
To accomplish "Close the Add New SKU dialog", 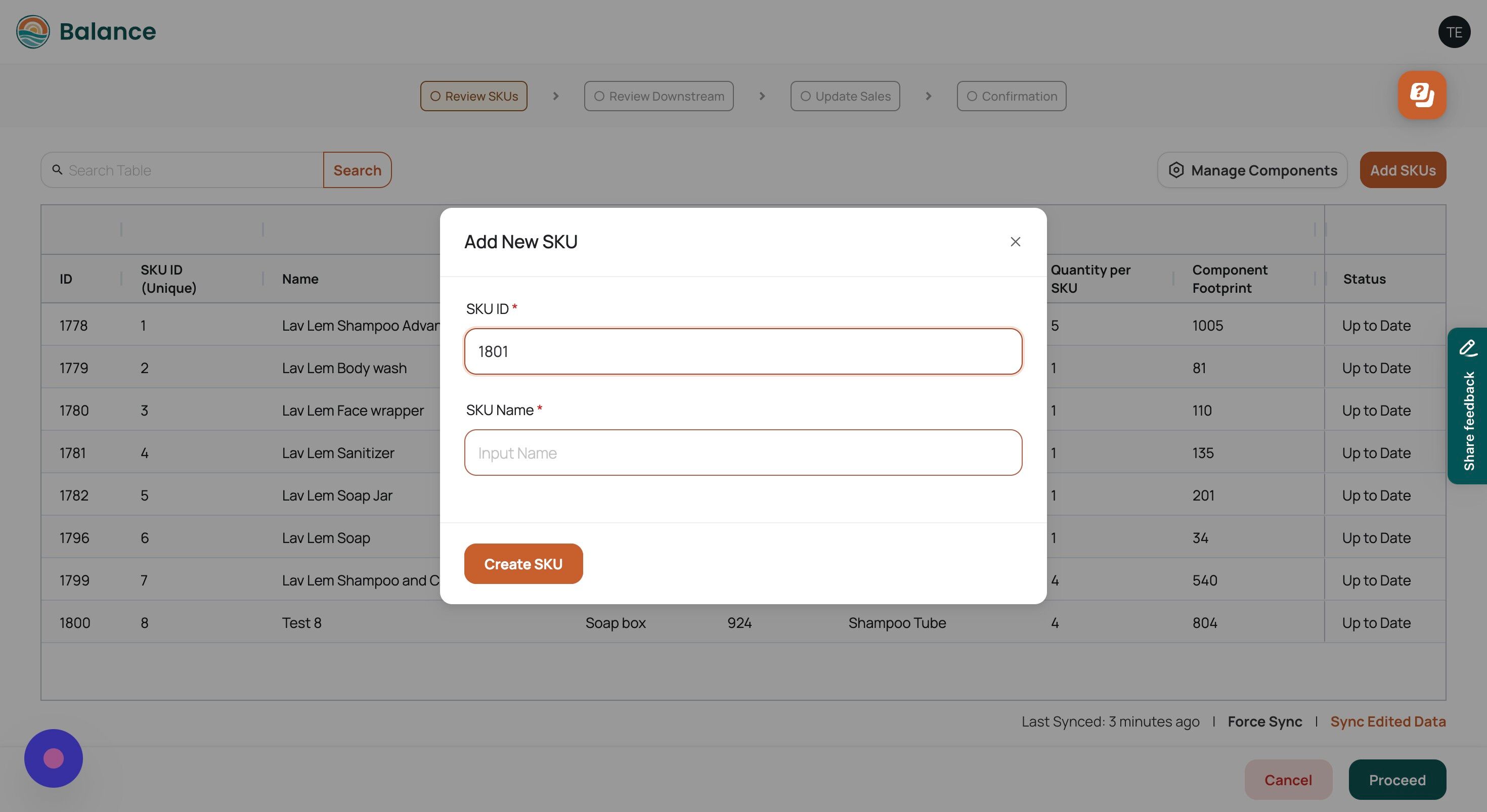I will point(1016,242).
